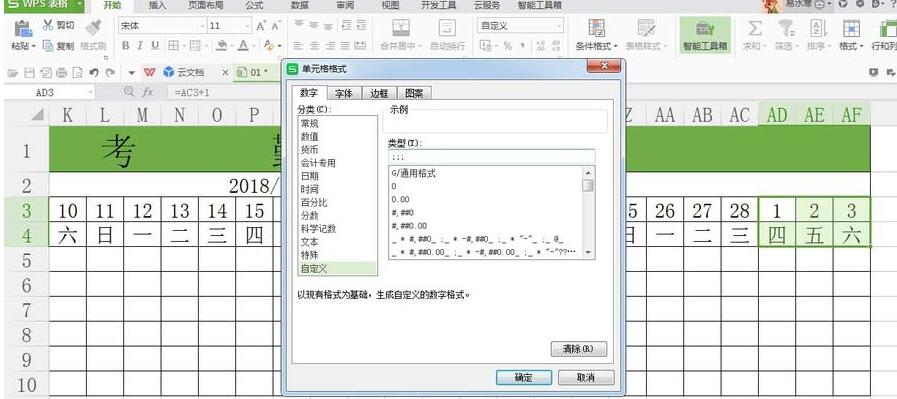Click the Paste (粘贴) clipboard icon

(x=23, y=28)
